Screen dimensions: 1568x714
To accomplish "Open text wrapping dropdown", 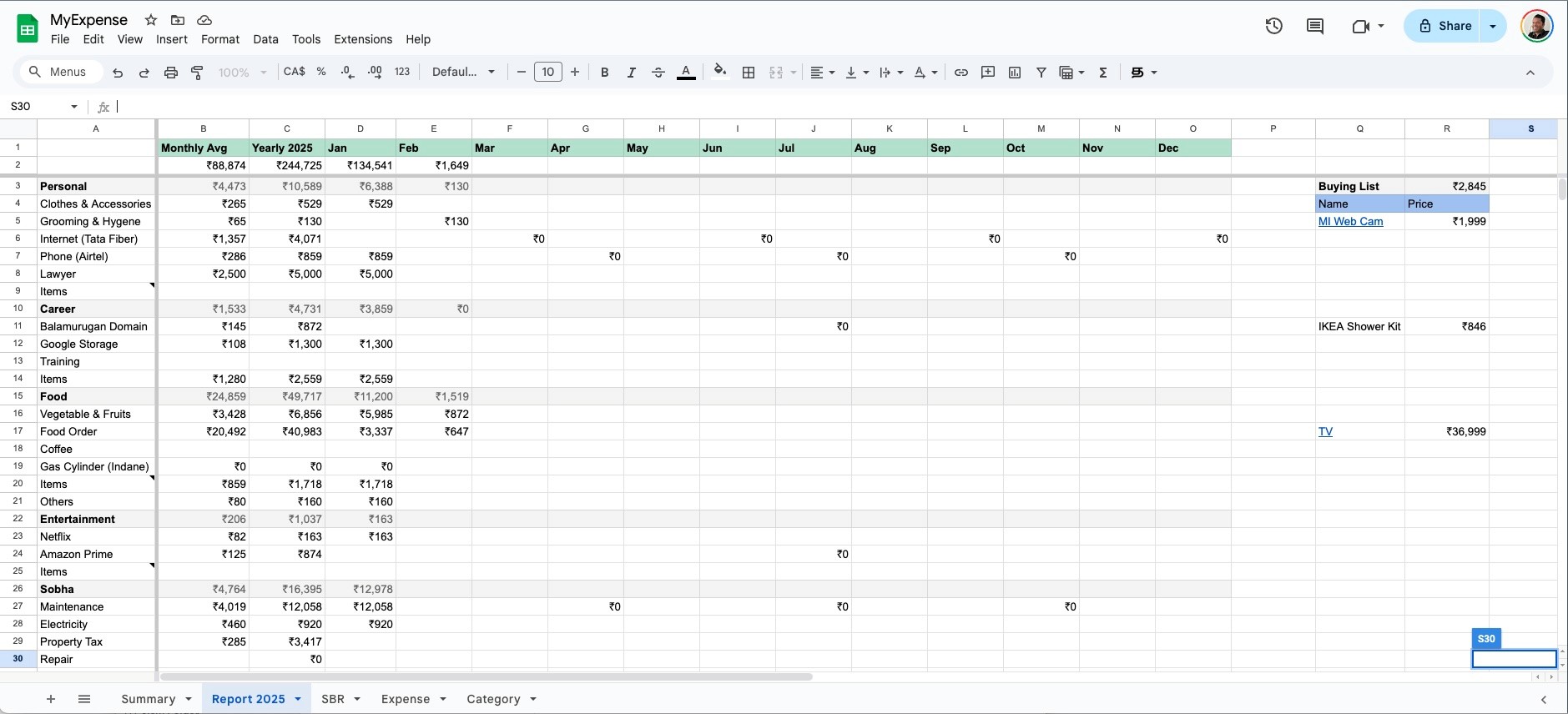I will click(x=891, y=73).
